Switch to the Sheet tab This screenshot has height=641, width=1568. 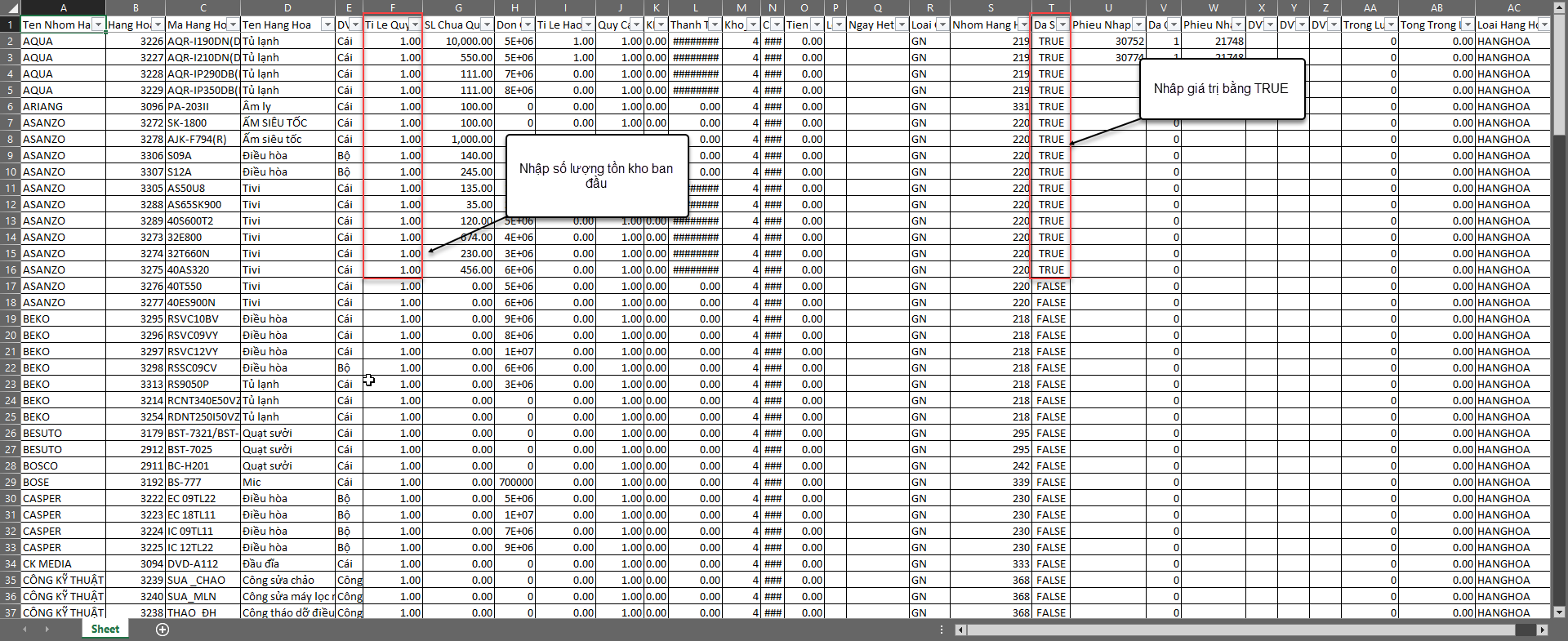coord(105,630)
